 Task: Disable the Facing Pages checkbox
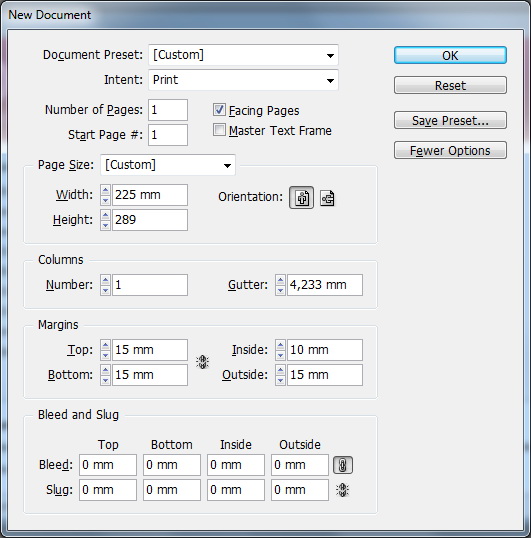pyautogui.click(x=219, y=110)
